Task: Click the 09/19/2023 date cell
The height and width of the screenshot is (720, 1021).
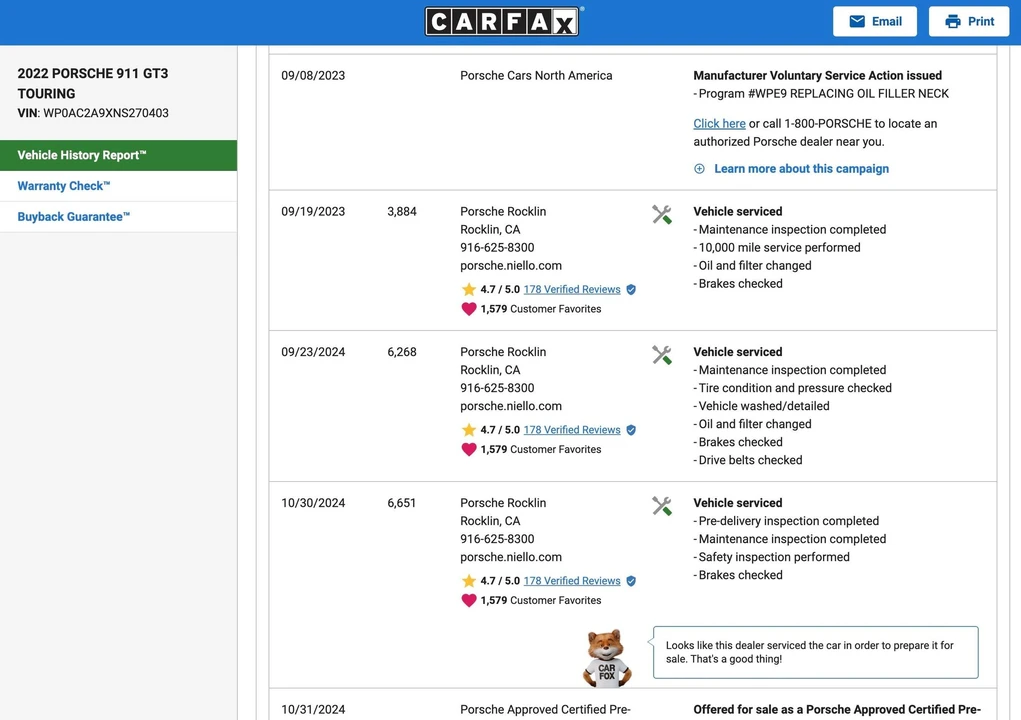Action: coord(313,212)
